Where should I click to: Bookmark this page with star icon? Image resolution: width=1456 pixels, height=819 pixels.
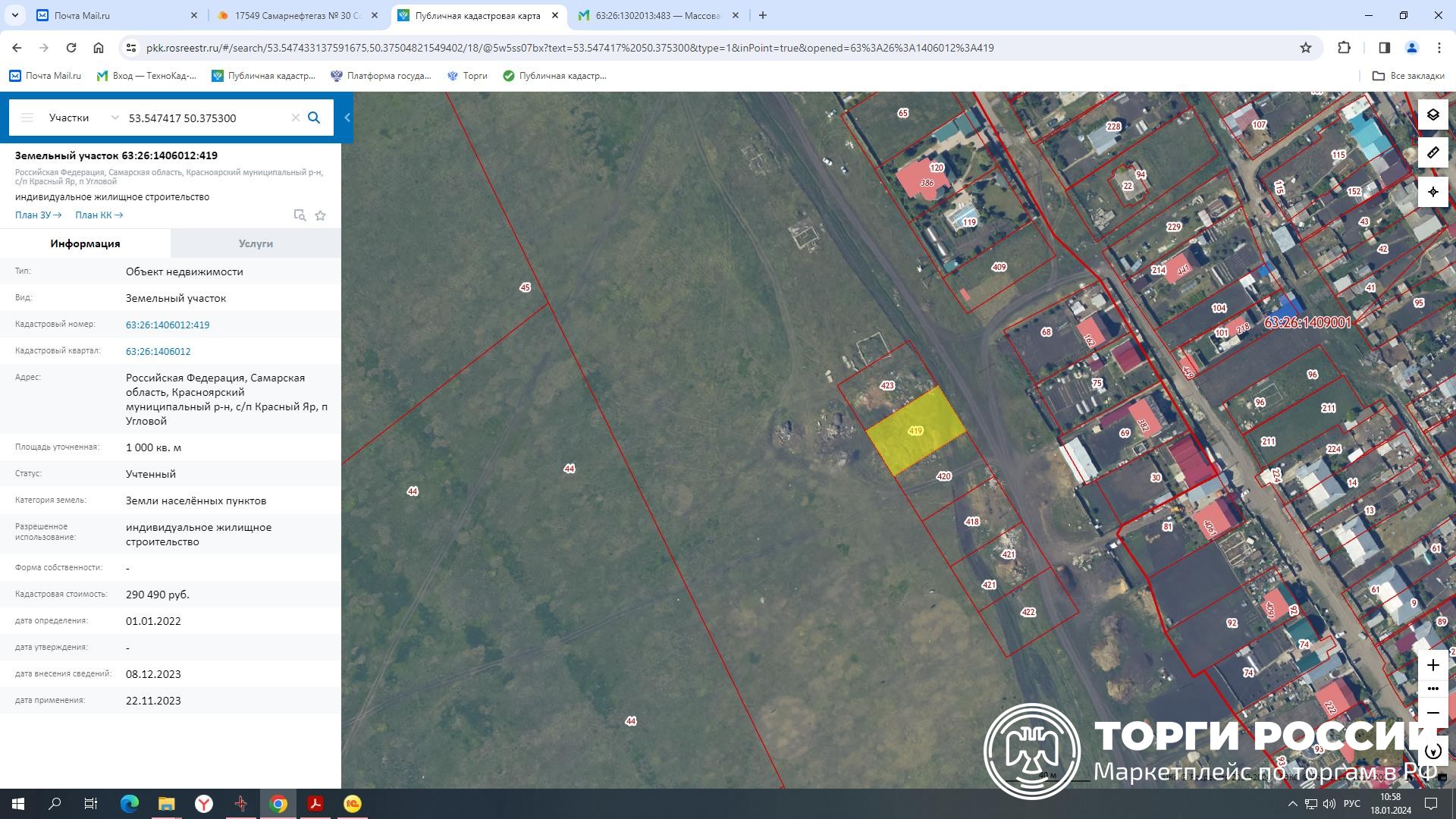coord(1306,48)
